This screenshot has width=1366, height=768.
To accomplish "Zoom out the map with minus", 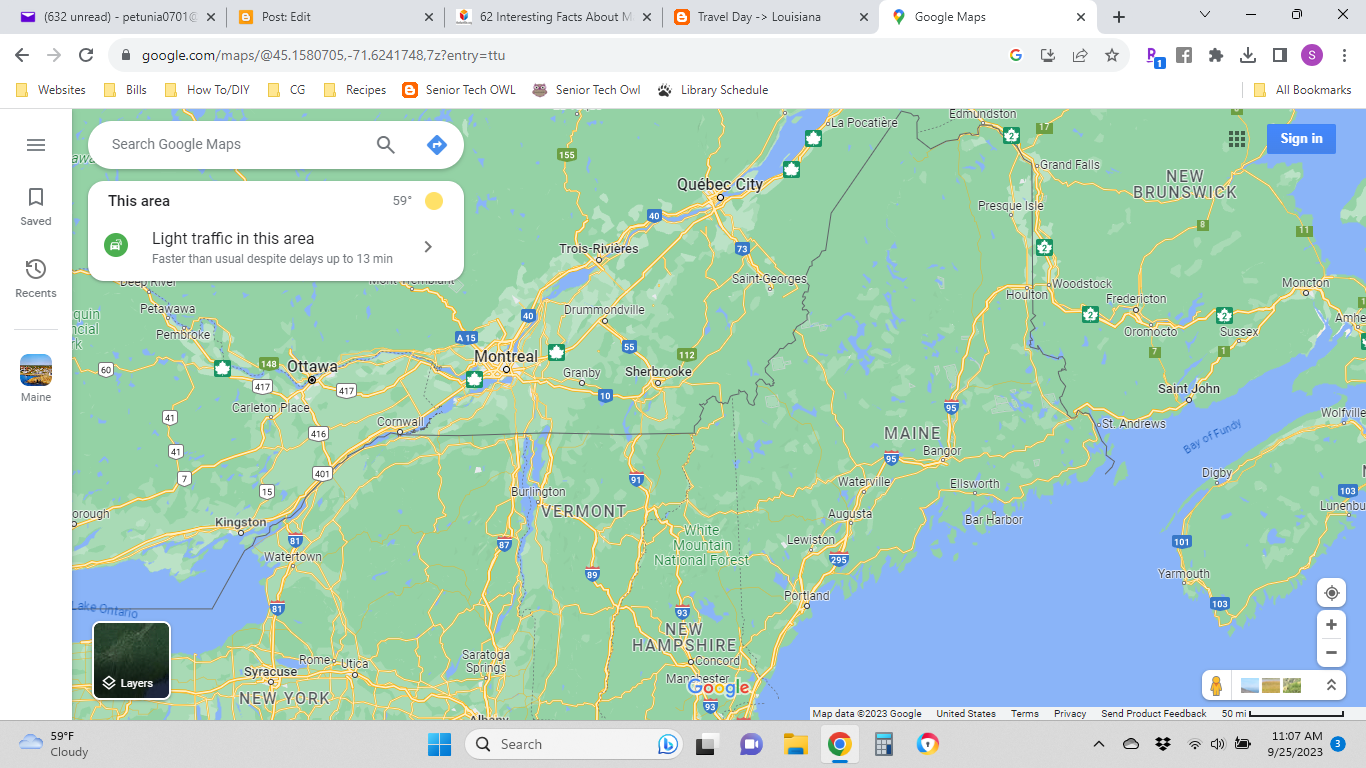I will pyautogui.click(x=1331, y=653).
